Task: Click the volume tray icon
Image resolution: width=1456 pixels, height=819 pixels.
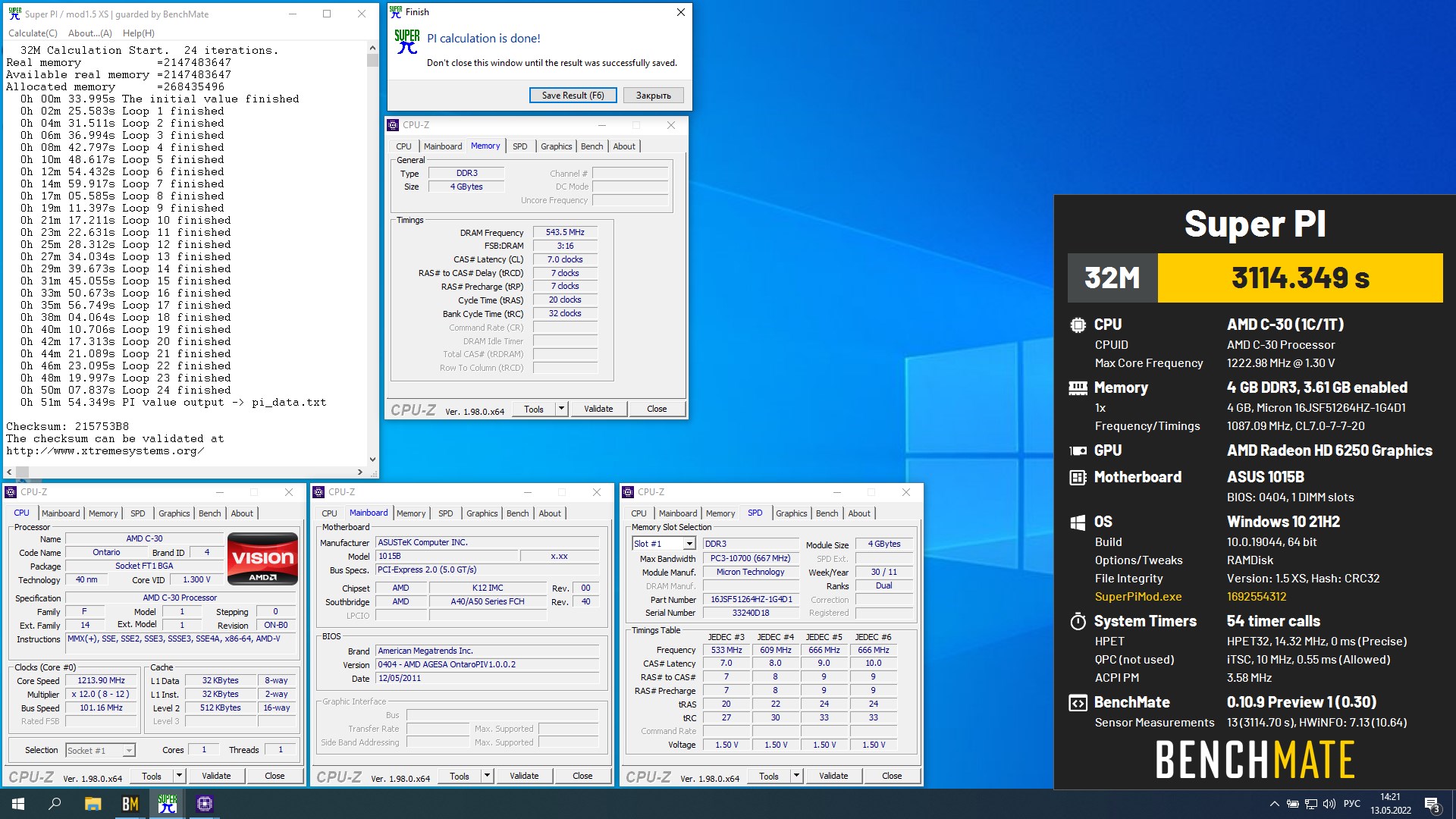Action: point(1329,804)
